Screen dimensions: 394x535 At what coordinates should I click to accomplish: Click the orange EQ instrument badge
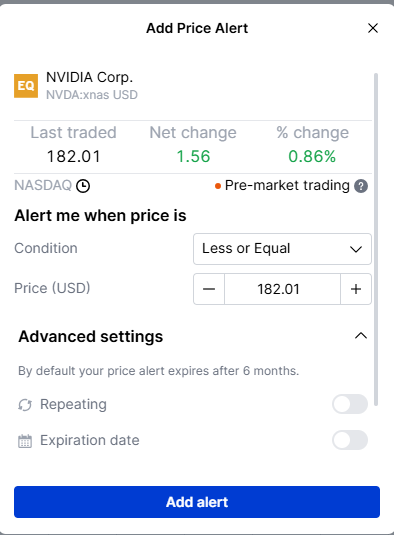tap(26, 86)
